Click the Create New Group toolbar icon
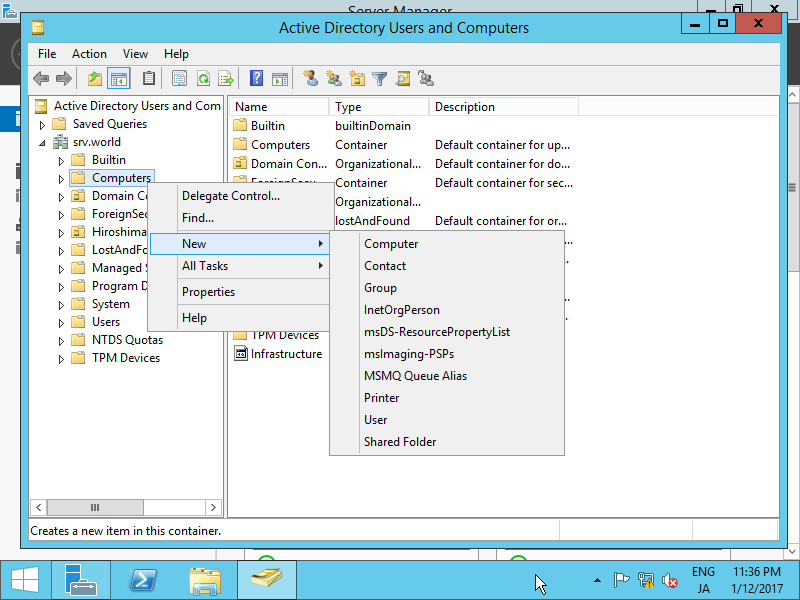800x600 pixels. (x=332, y=78)
